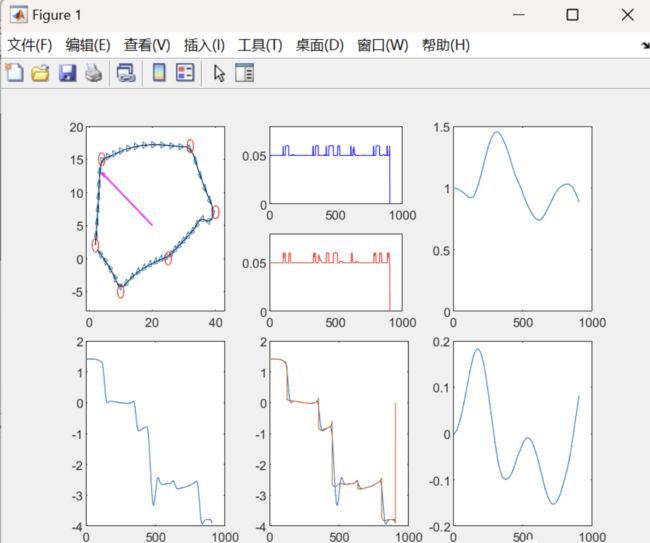Click the bottom-left step-down curve plot
The height and width of the screenshot is (543, 650).
155,434
